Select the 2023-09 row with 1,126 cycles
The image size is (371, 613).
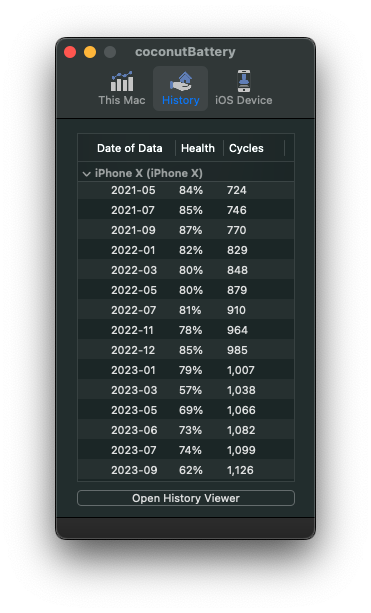pos(186,470)
